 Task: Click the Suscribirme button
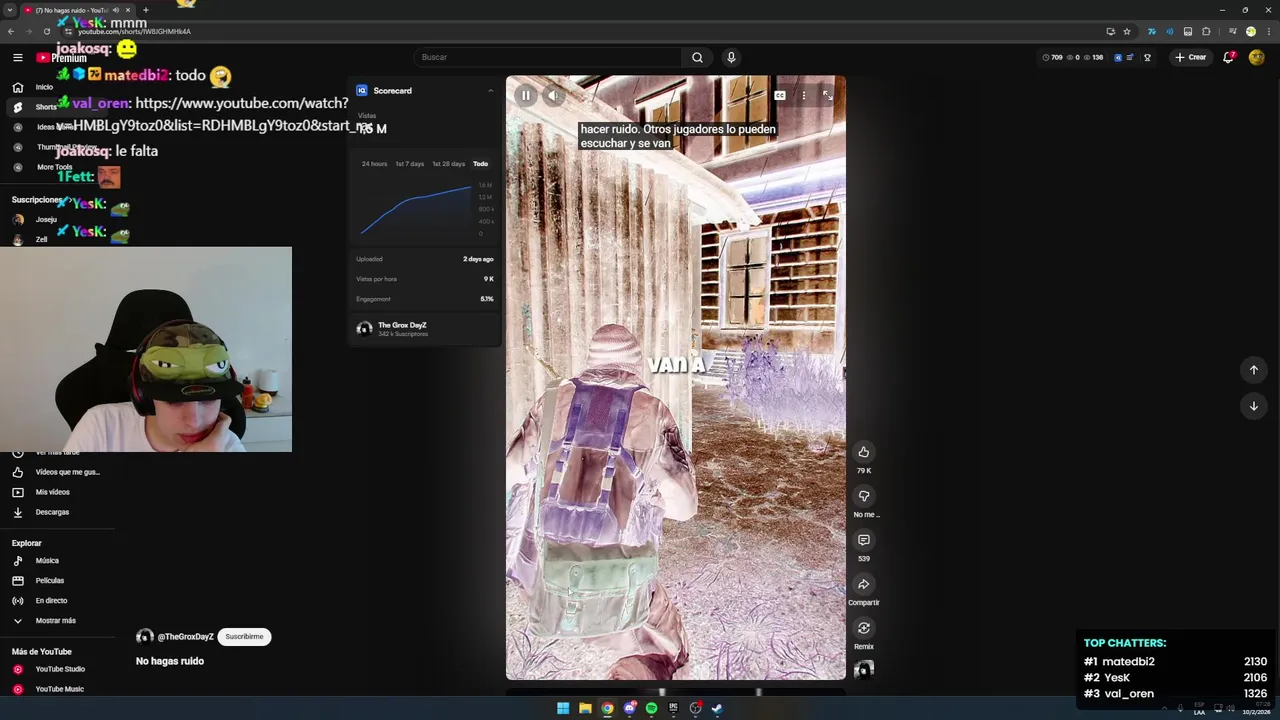click(x=244, y=637)
